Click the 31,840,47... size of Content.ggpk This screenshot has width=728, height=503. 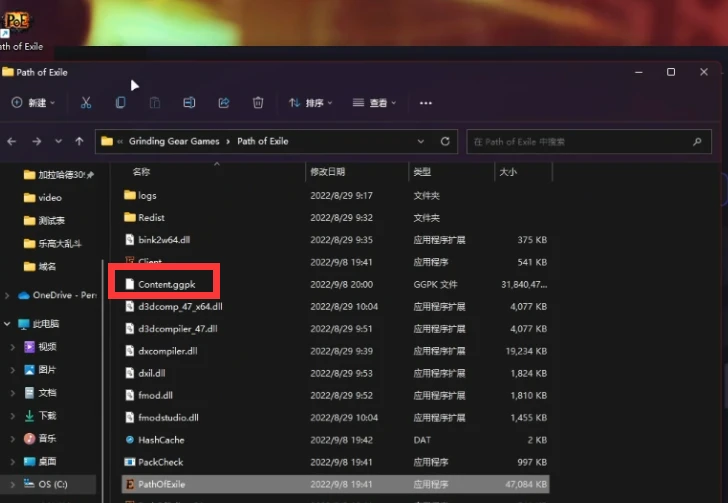(x=524, y=284)
